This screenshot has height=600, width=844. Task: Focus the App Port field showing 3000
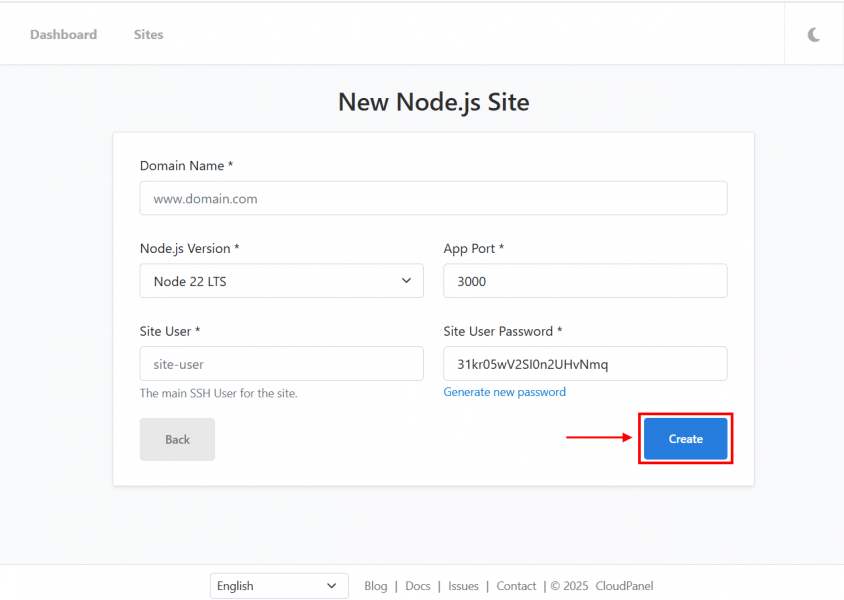(x=585, y=281)
